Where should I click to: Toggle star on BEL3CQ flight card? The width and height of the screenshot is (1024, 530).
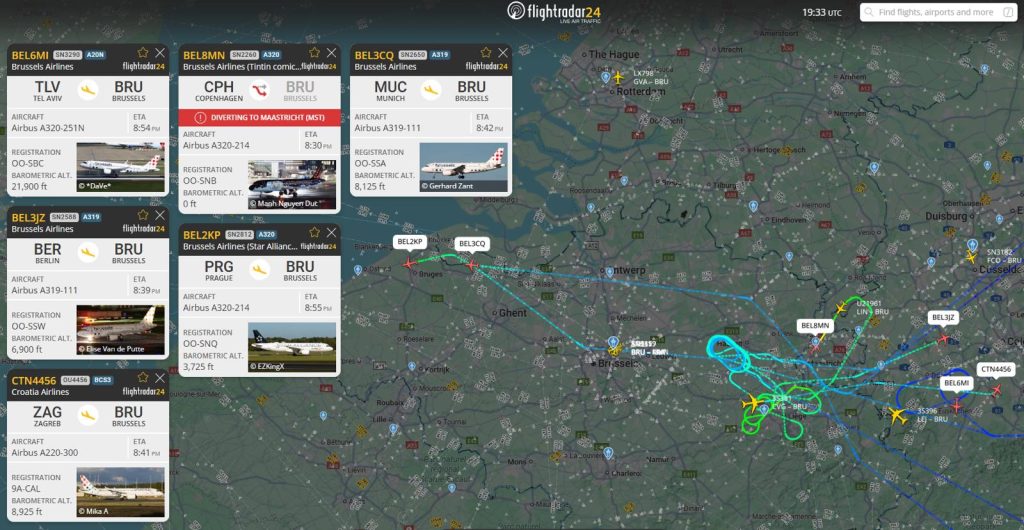click(x=486, y=53)
